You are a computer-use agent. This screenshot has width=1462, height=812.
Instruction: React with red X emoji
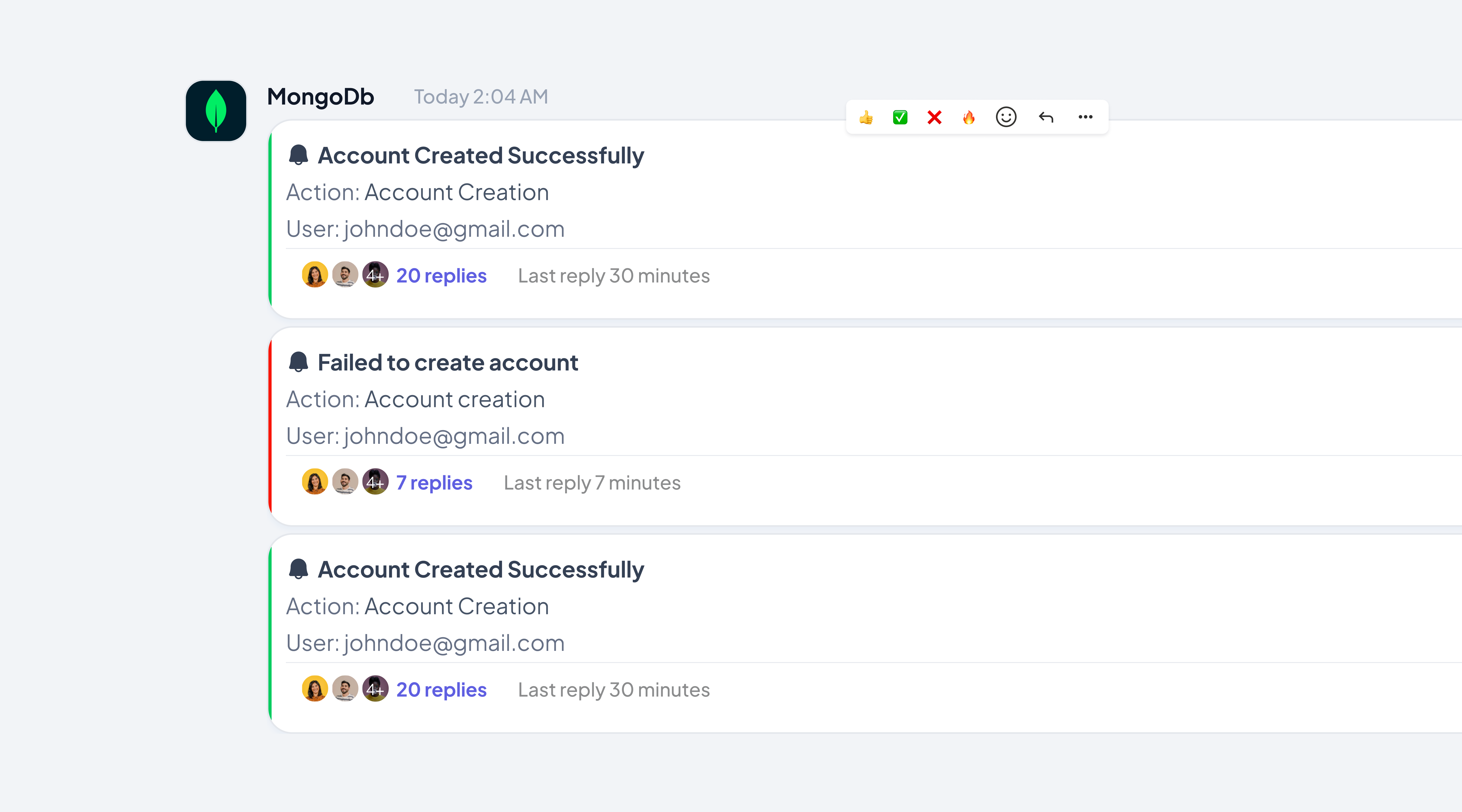point(934,117)
